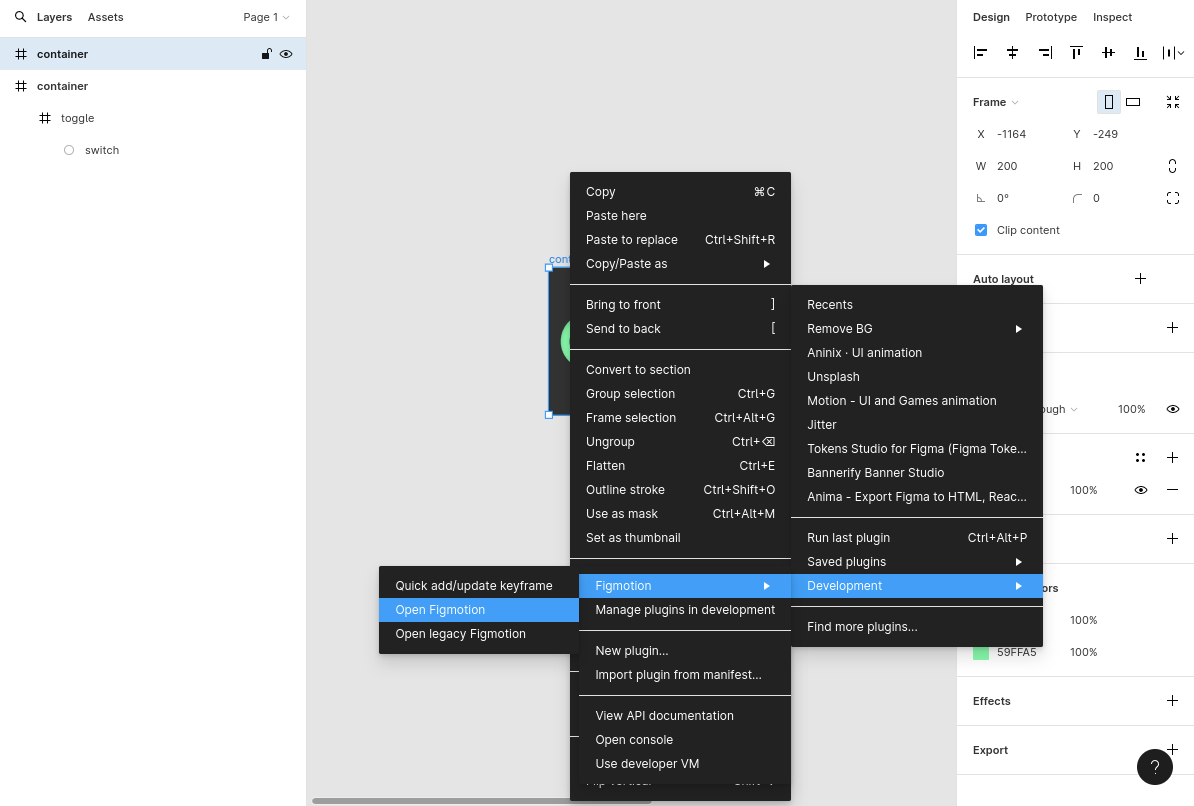1194x806 pixels.
Task: Choose Run last plugin
Action: tap(917, 538)
